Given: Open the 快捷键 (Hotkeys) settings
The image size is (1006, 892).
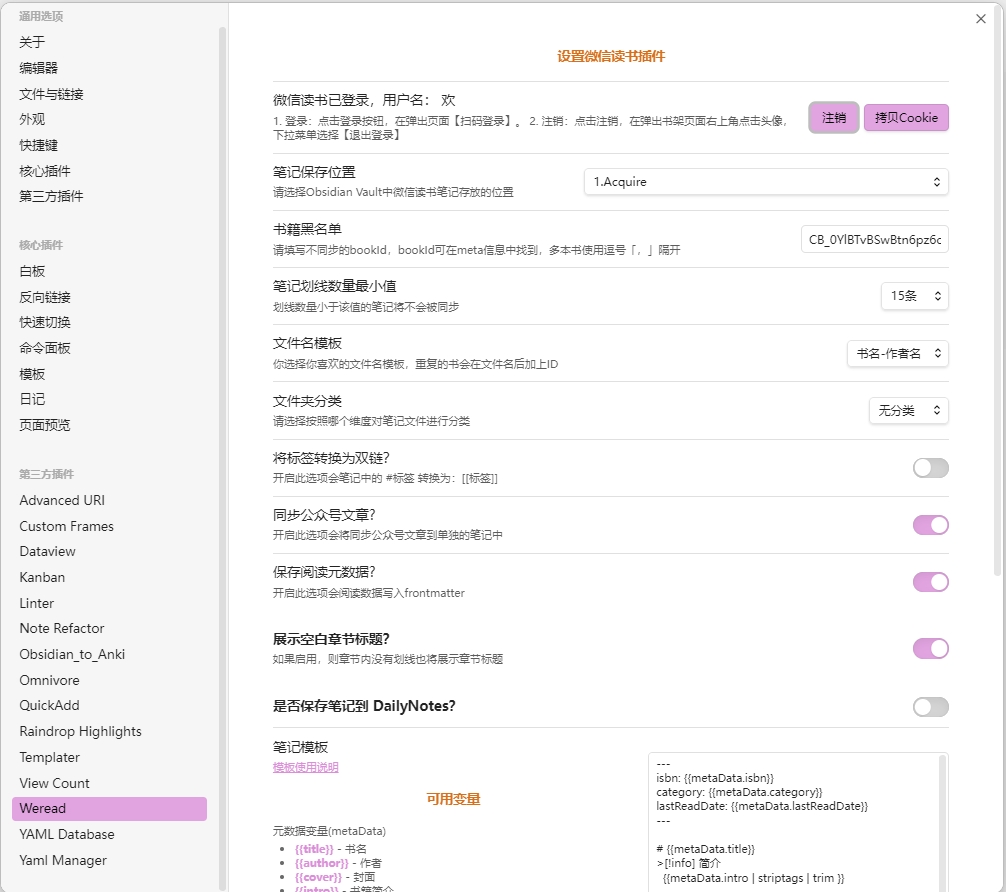Looking at the screenshot, I should (41, 146).
